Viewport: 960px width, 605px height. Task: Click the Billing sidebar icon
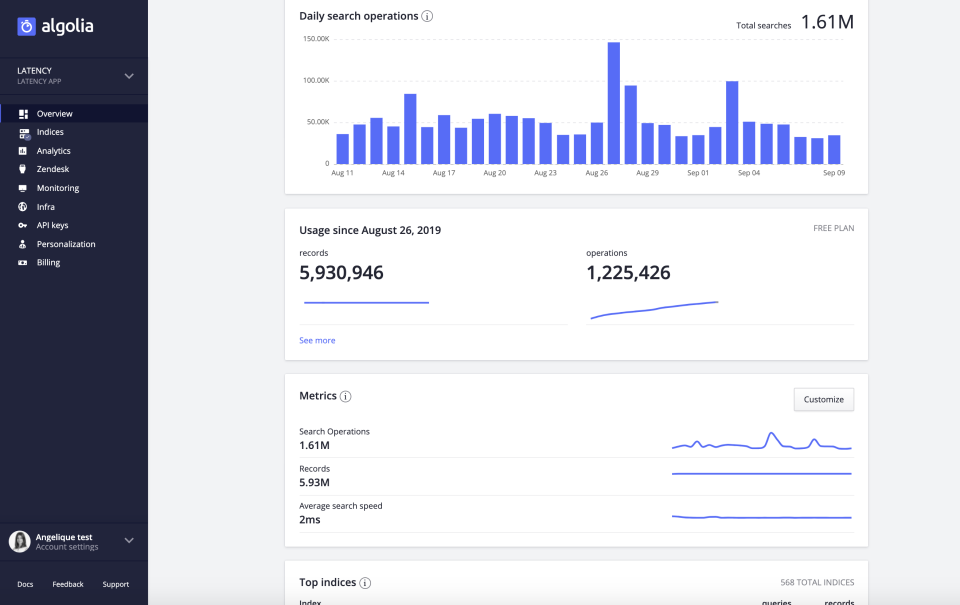(x=22, y=262)
